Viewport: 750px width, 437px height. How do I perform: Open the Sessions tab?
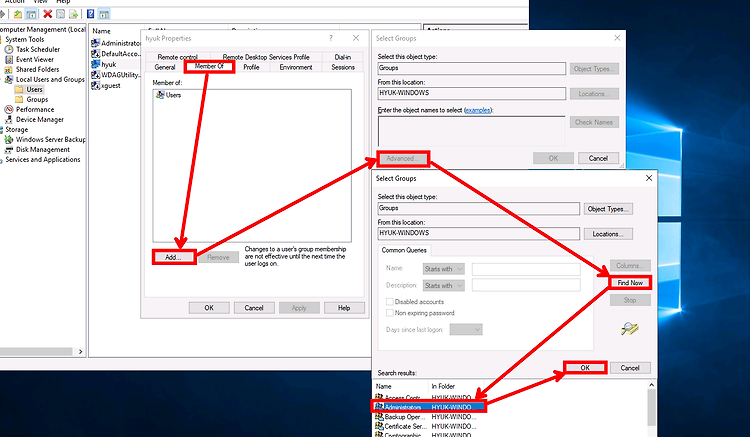pos(343,67)
